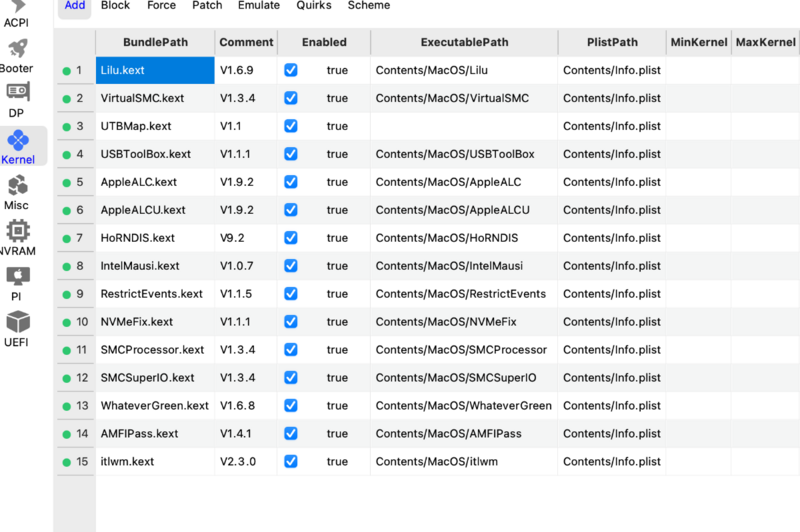This screenshot has width=800, height=532.
Task: Click the V1.6.9 comment cell
Action: click(x=246, y=70)
